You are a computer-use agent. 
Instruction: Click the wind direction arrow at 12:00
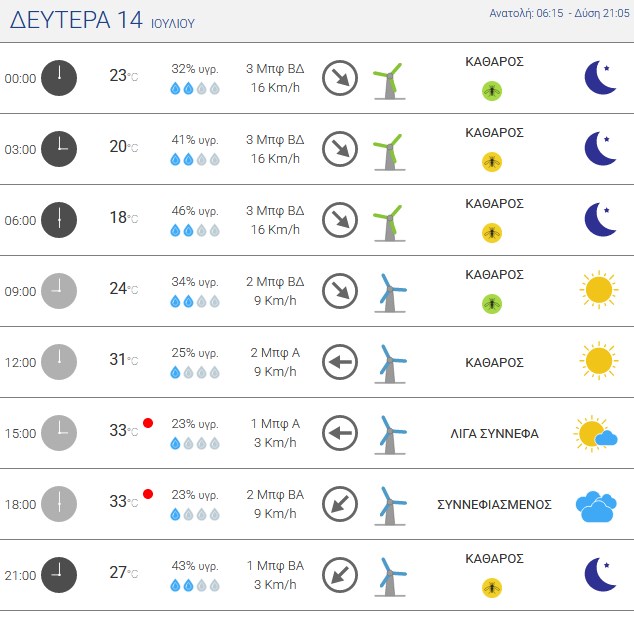point(340,362)
